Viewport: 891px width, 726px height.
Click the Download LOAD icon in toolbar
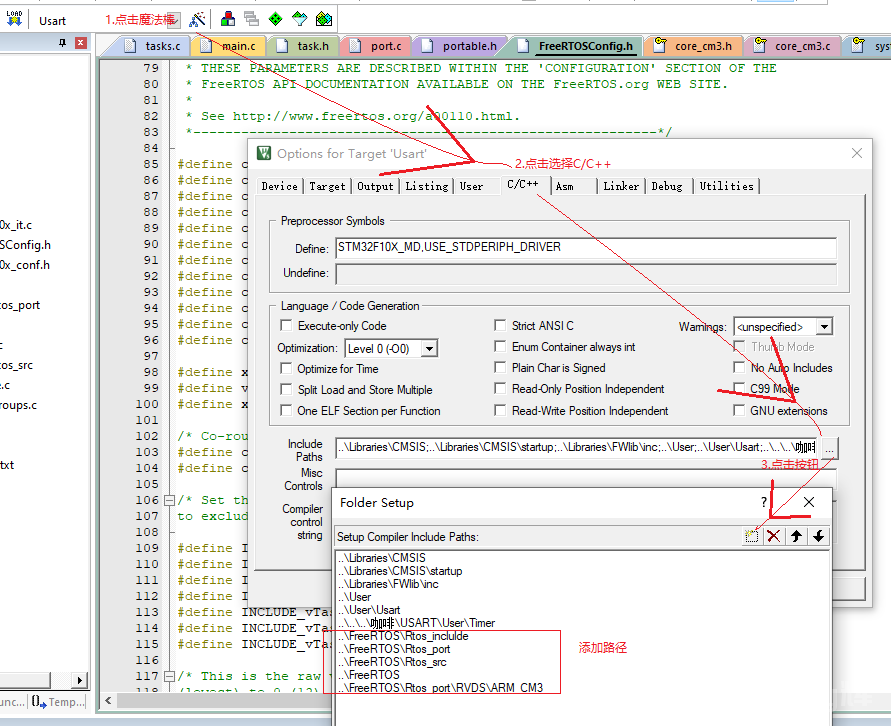[14, 19]
